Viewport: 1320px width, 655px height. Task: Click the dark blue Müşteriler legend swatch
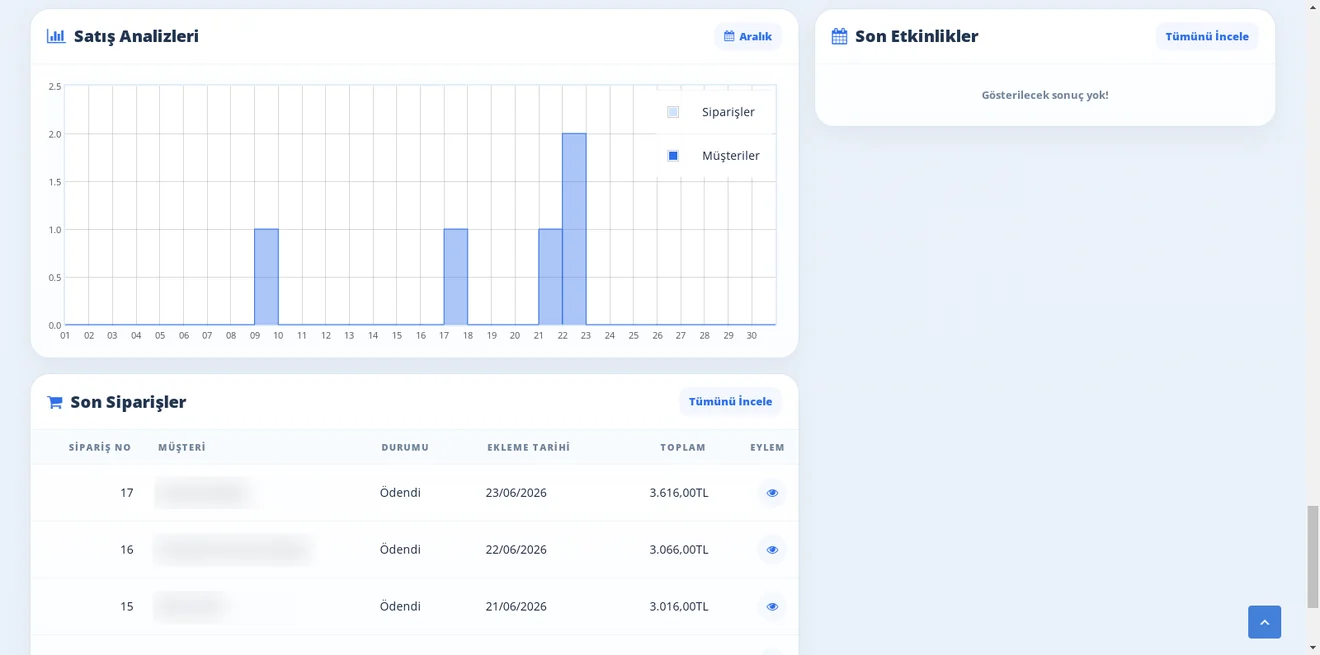(673, 156)
